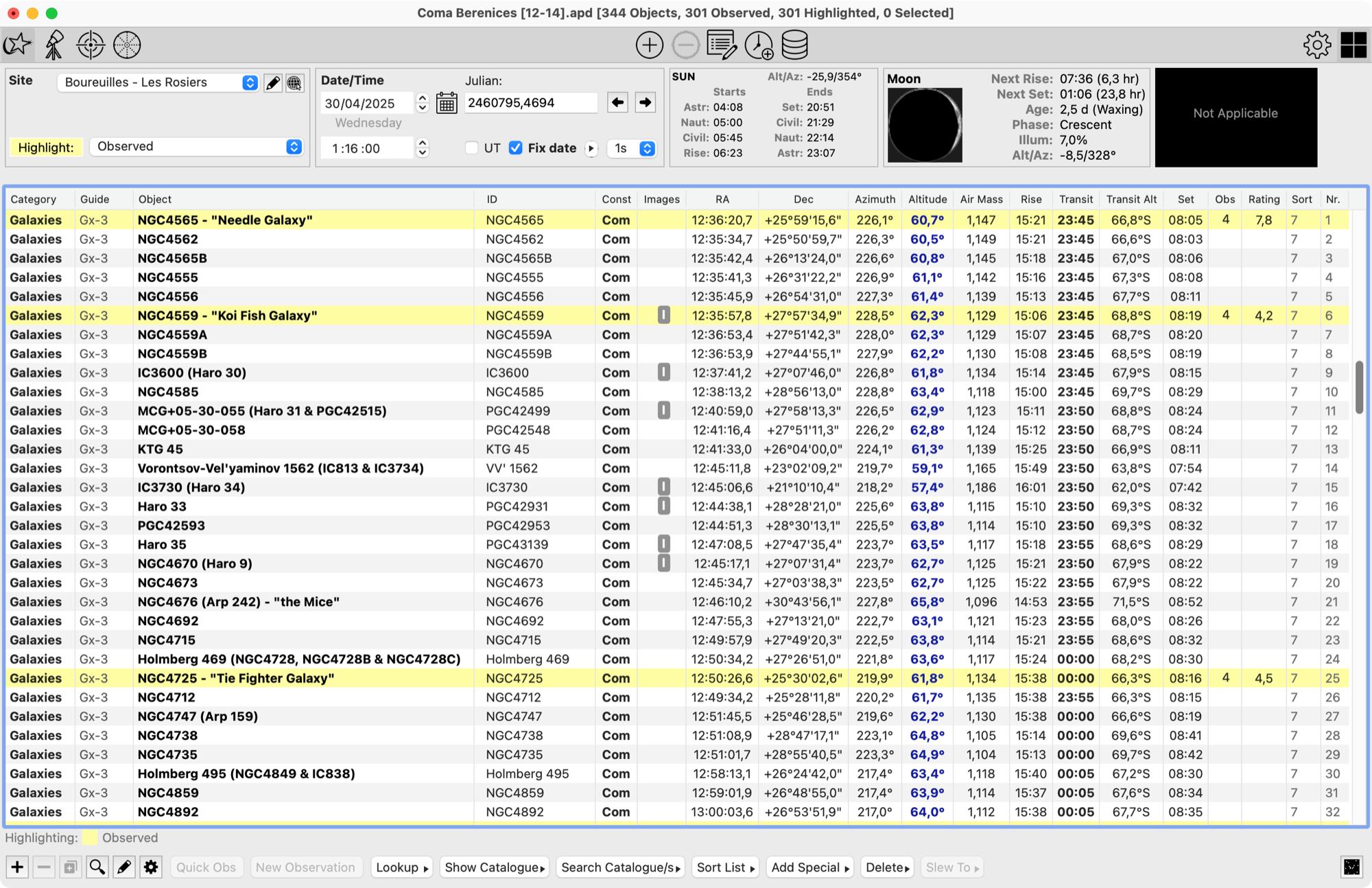The image size is (1372, 888).
Task: Expand Search Catalogue/s menu
Action: tap(621, 867)
